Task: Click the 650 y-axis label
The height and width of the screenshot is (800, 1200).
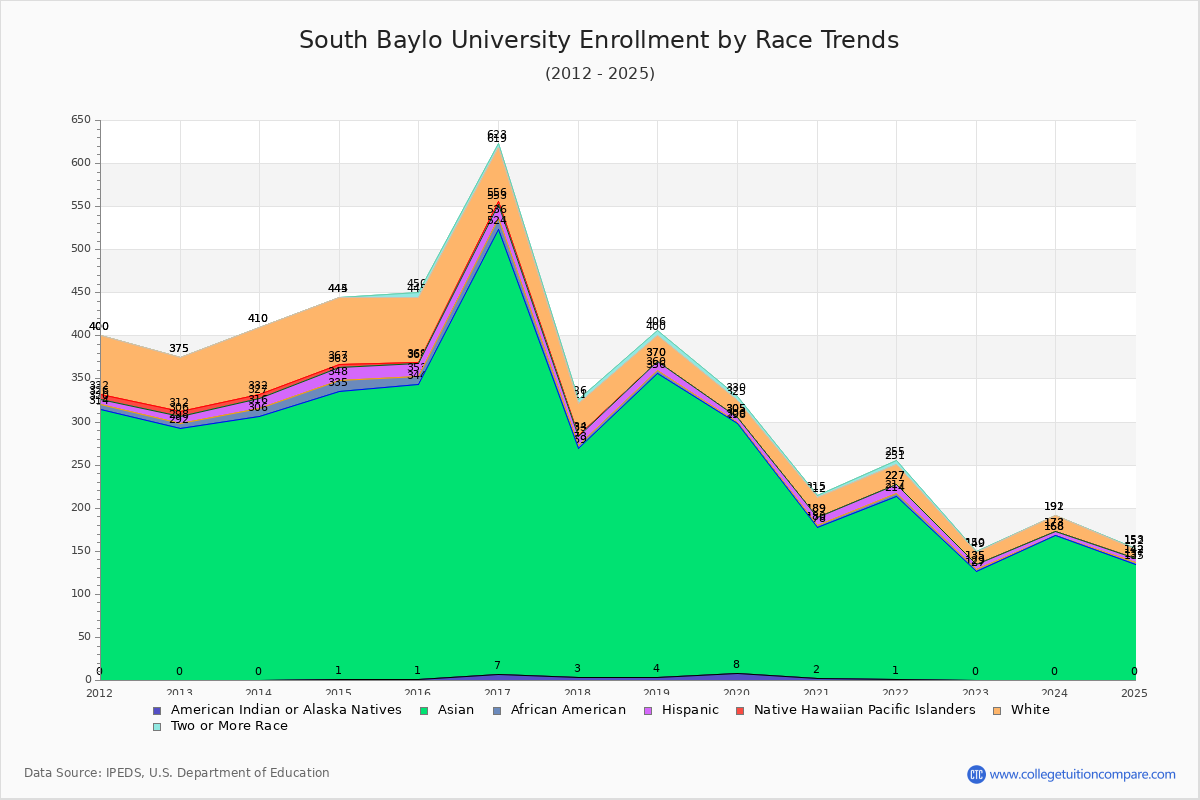Action: pos(81,120)
